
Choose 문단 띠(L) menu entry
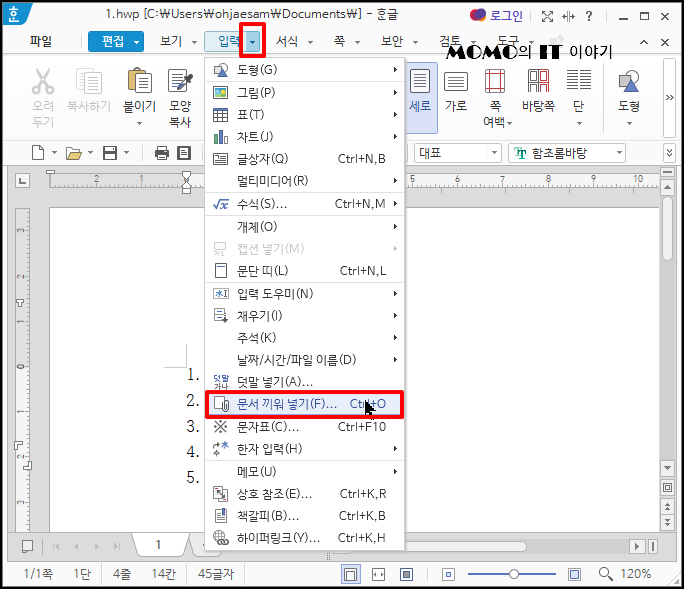(304, 271)
